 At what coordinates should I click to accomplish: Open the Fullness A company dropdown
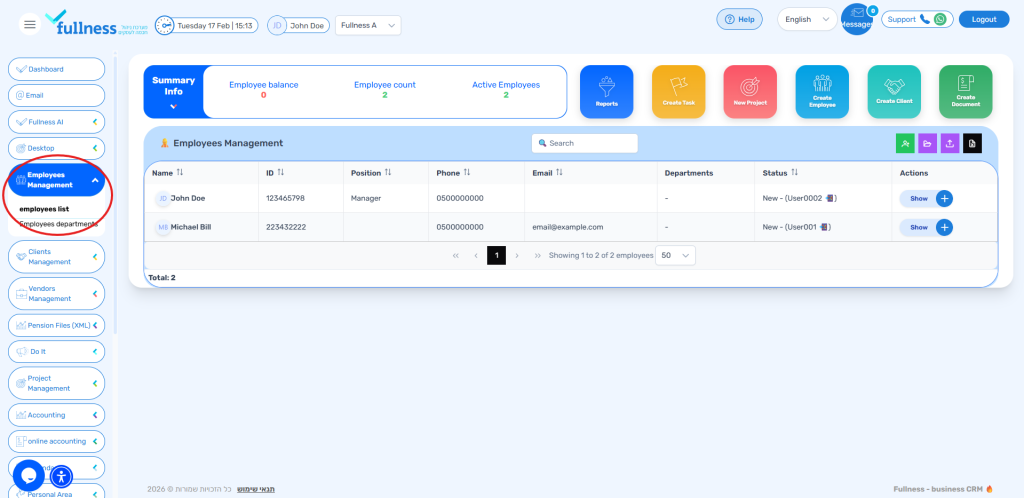click(367, 25)
